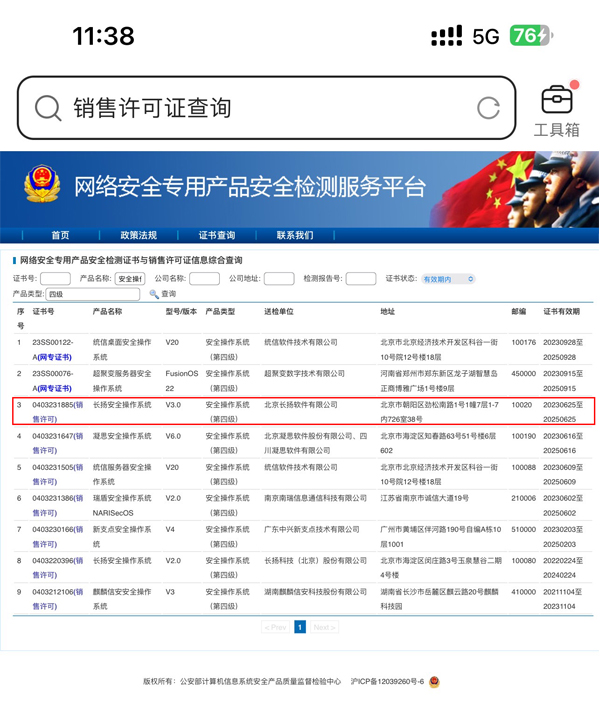
Task: Click the 产品名称 column header
Action: [107, 312]
